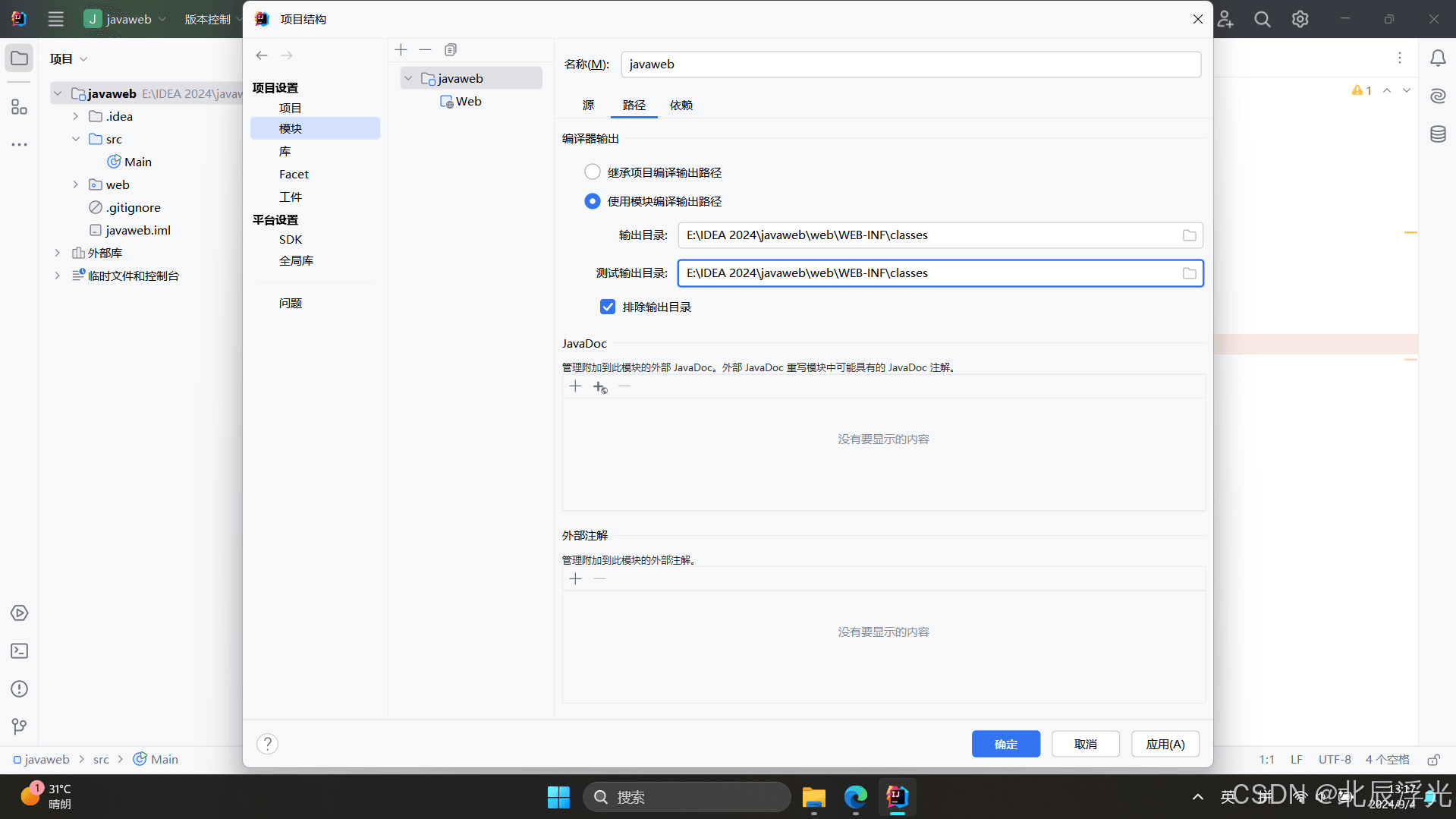The width and height of the screenshot is (1456, 819).
Task: Open the Database tool window icon
Action: (1438, 134)
